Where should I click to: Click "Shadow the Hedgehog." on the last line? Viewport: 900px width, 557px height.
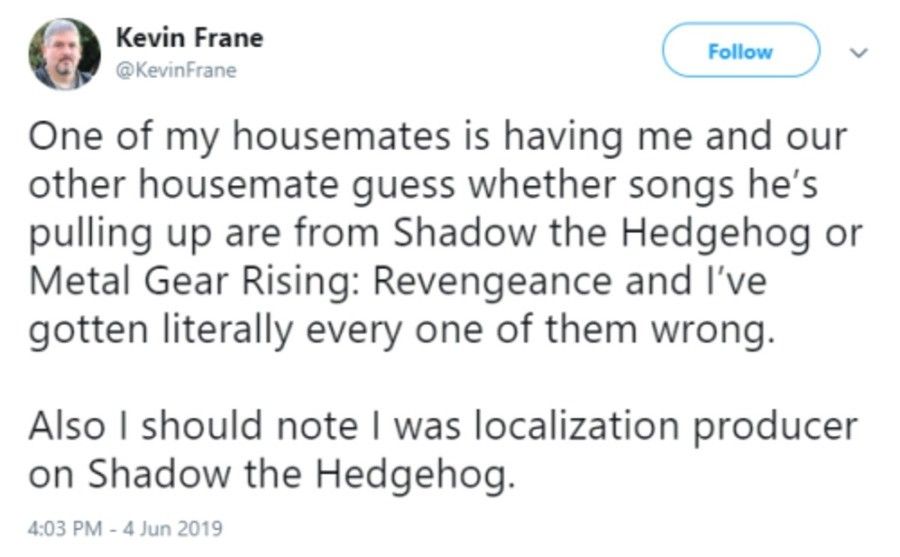pos(302,474)
